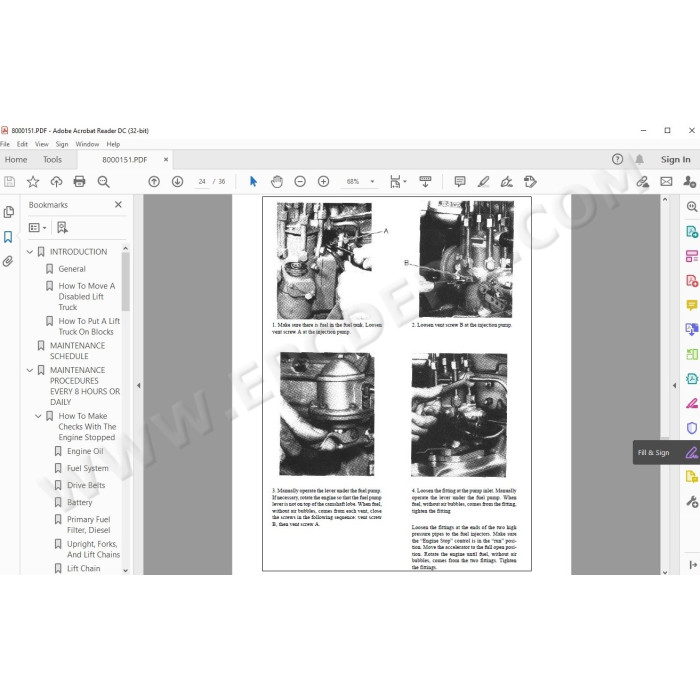Viewport: 700px width, 700px height.
Task: Open the Protect shield tool
Action: pyautogui.click(x=692, y=428)
